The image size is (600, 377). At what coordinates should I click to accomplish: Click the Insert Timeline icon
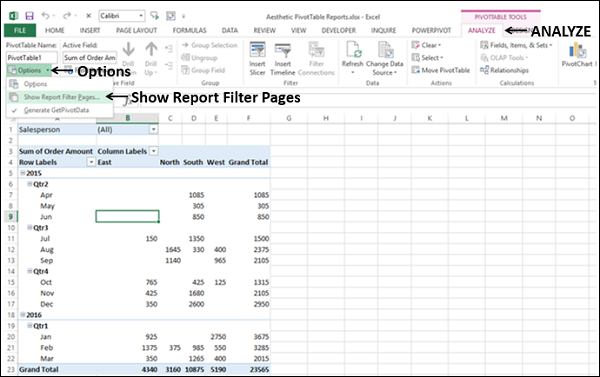[x=283, y=50]
